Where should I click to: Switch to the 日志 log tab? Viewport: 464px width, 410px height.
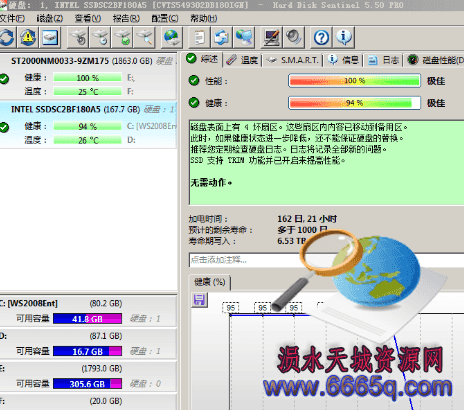tap(384, 60)
